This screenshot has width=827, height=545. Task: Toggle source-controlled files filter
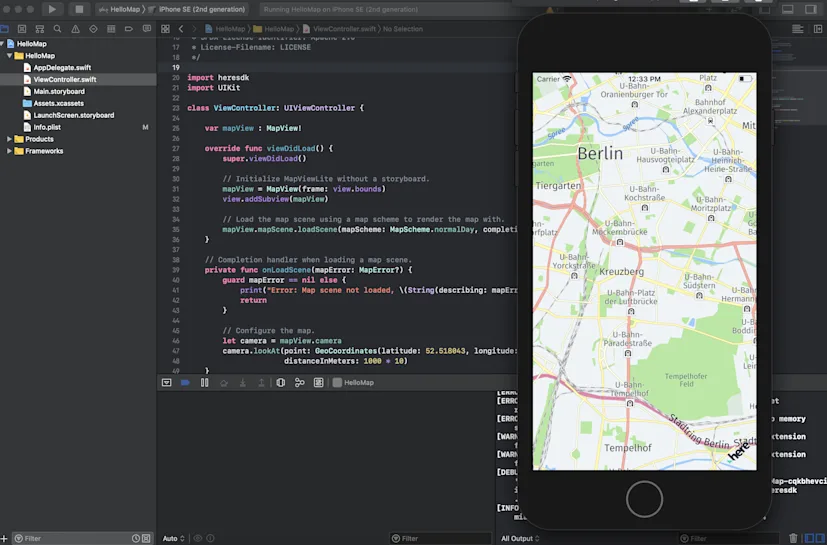click(146, 538)
